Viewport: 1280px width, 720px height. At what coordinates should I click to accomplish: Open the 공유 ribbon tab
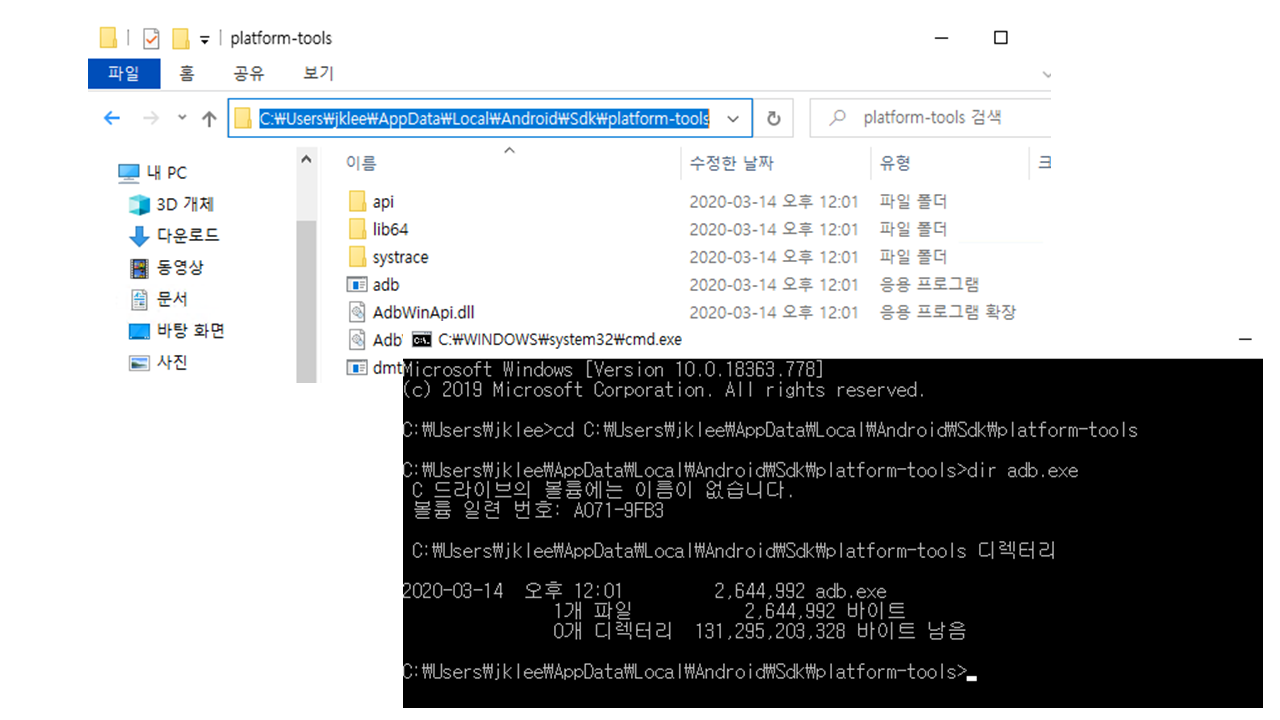pos(248,73)
